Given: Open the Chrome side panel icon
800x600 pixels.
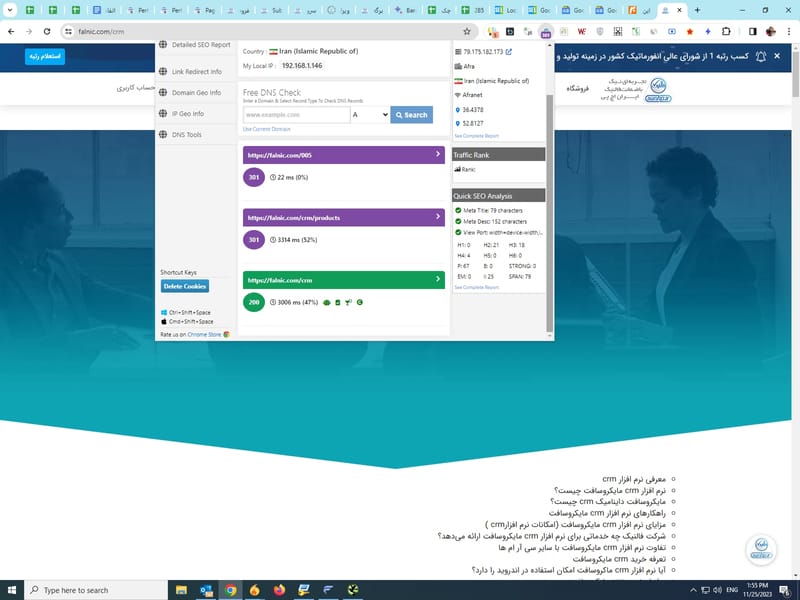Looking at the screenshot, I should (x=753, y=32).
